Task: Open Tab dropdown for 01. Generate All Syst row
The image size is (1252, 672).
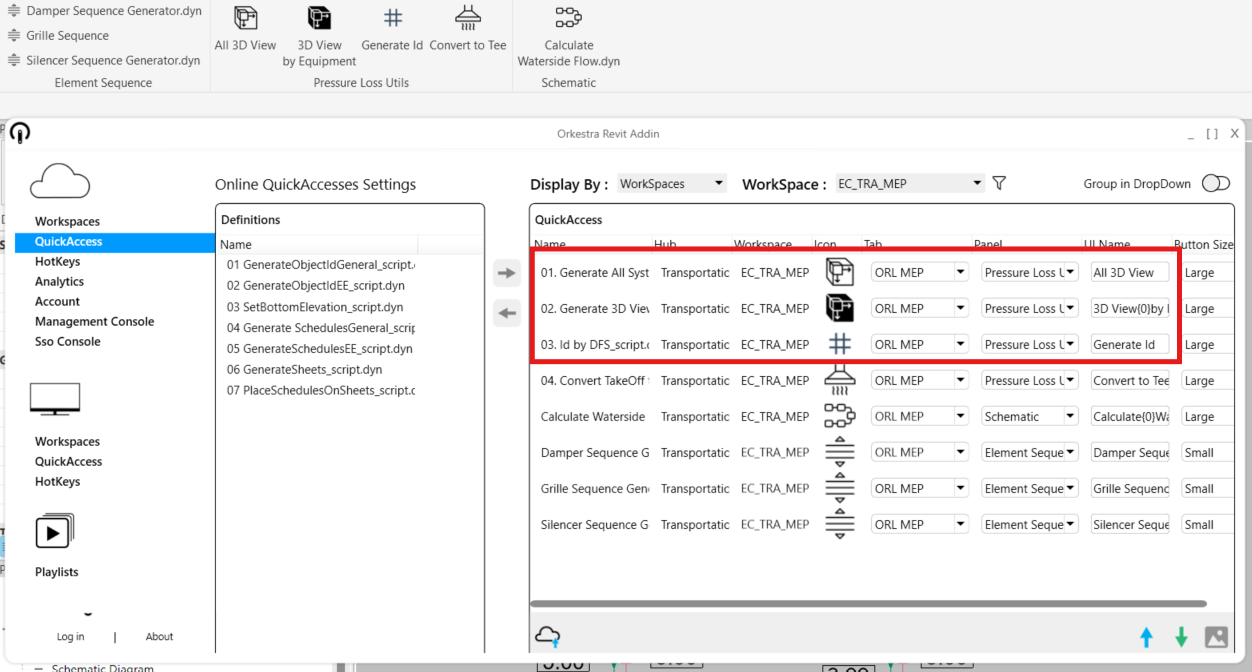Action: click(920, 272)
